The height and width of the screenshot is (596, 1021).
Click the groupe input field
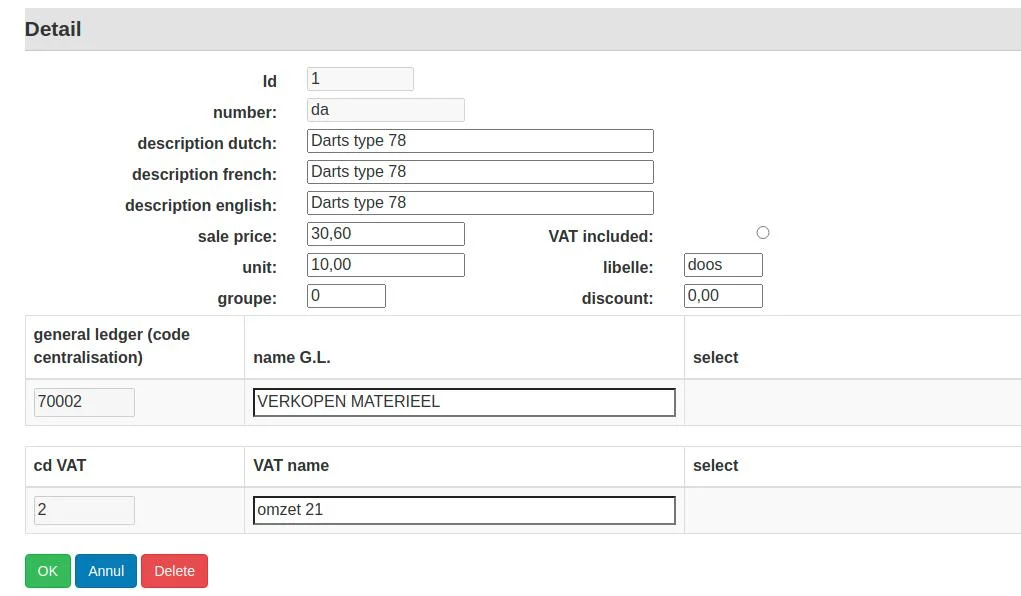point(346,296)
